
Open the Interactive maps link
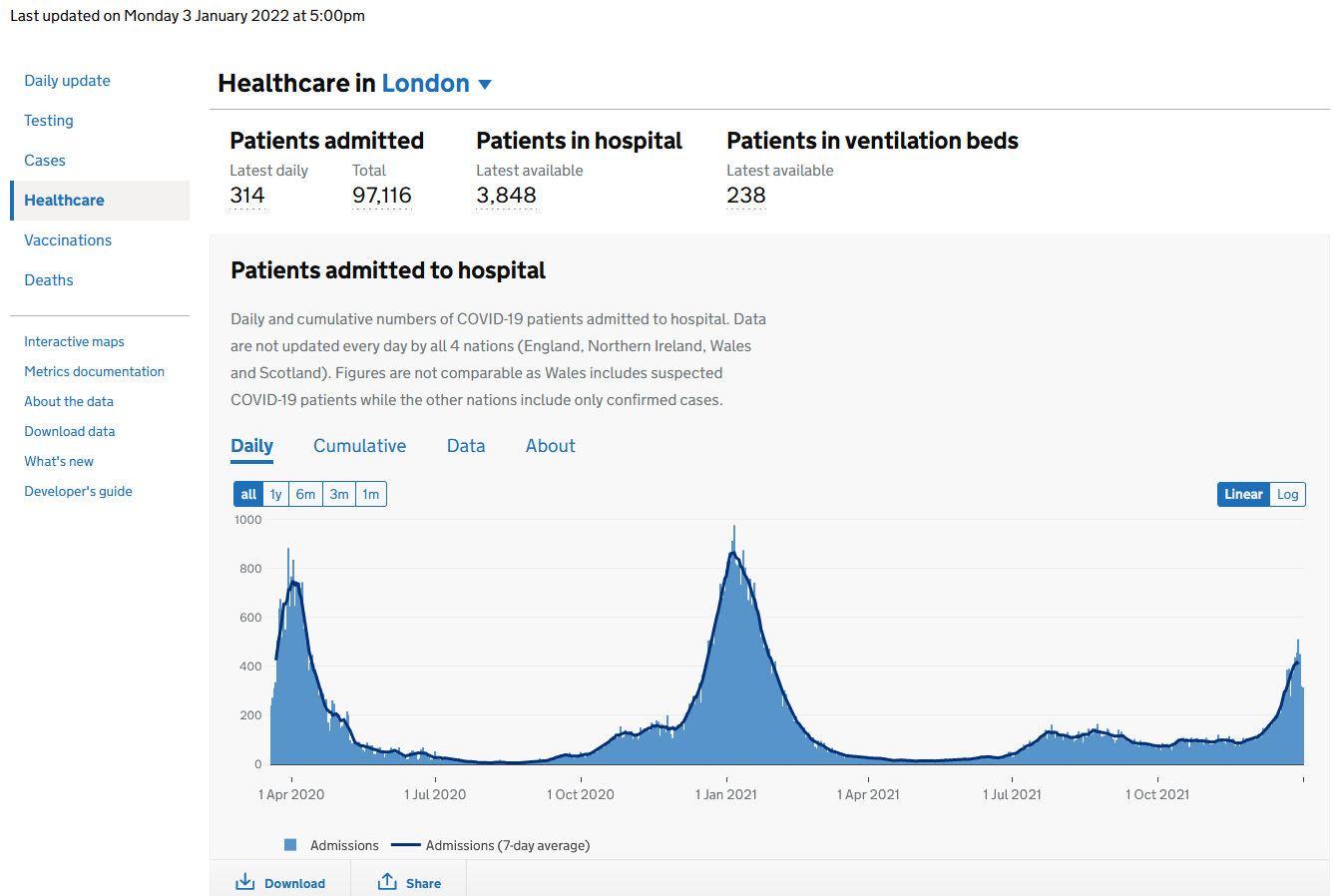pyautogui.click(x=74, y=341)
